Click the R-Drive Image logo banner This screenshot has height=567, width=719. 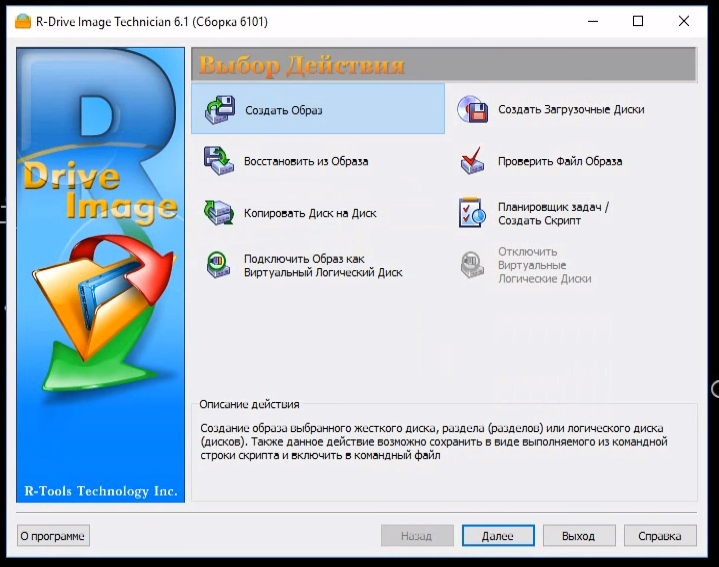coord(100,275)
